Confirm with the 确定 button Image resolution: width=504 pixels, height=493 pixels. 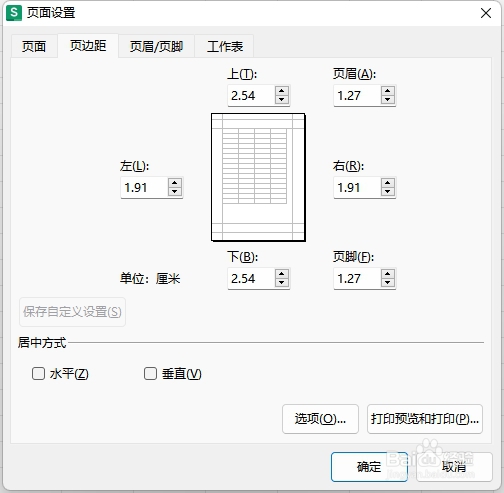point(369,467)
